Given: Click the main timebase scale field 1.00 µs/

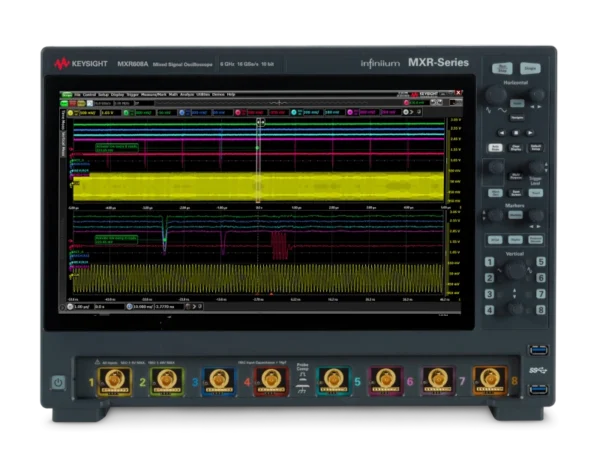Looking at the screenshot, I should click(x=83, y=307).
